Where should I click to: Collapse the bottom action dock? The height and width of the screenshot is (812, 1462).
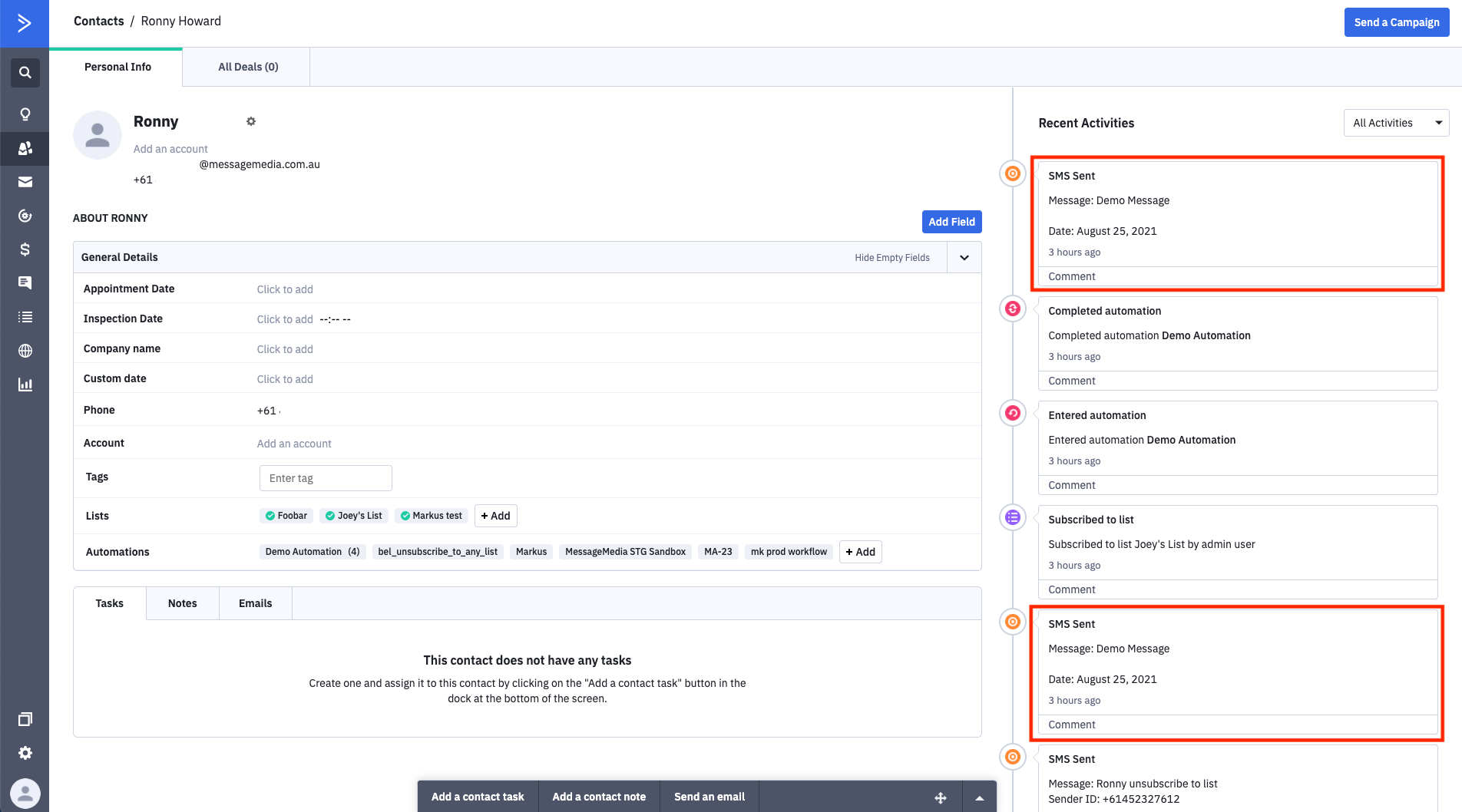pos(979,797)
